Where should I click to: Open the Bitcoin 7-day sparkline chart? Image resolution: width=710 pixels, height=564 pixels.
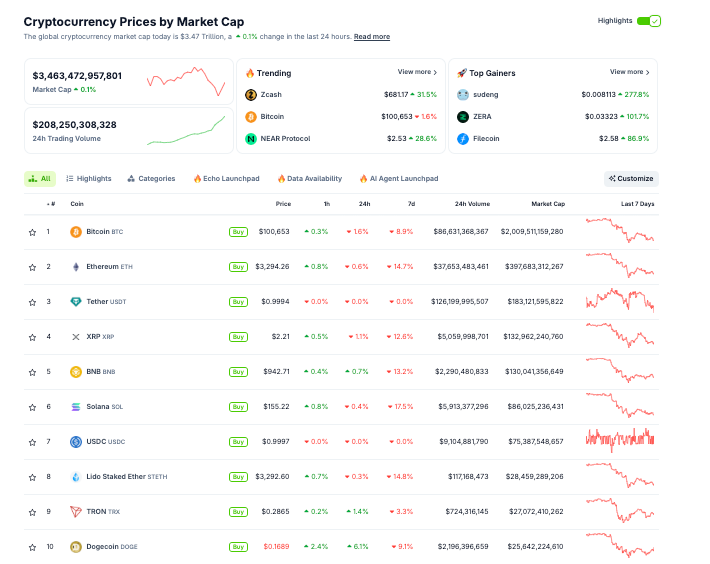click(x=620, y=231)
